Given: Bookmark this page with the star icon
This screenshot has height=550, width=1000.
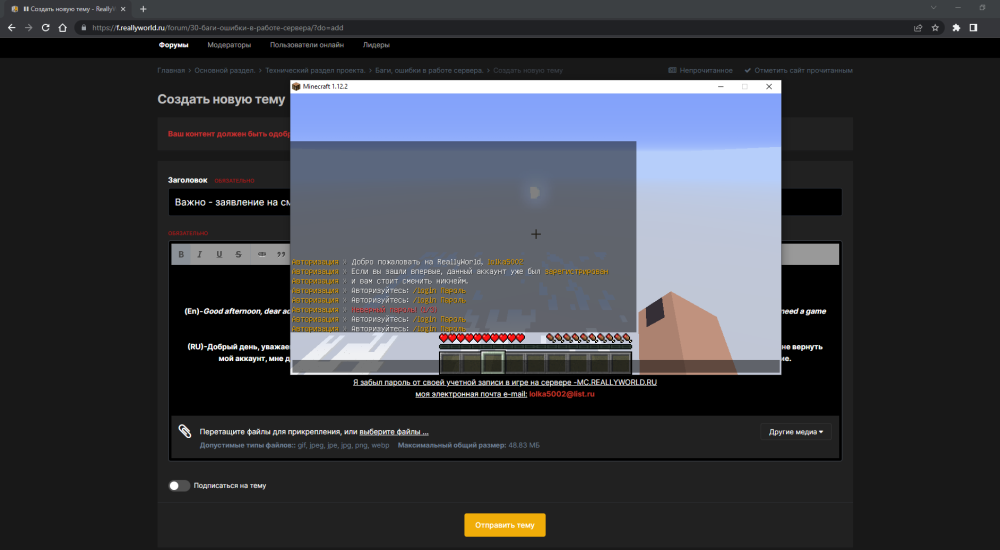Looking at the screenshot, I should pyautogui.click(x=935, y=27).
